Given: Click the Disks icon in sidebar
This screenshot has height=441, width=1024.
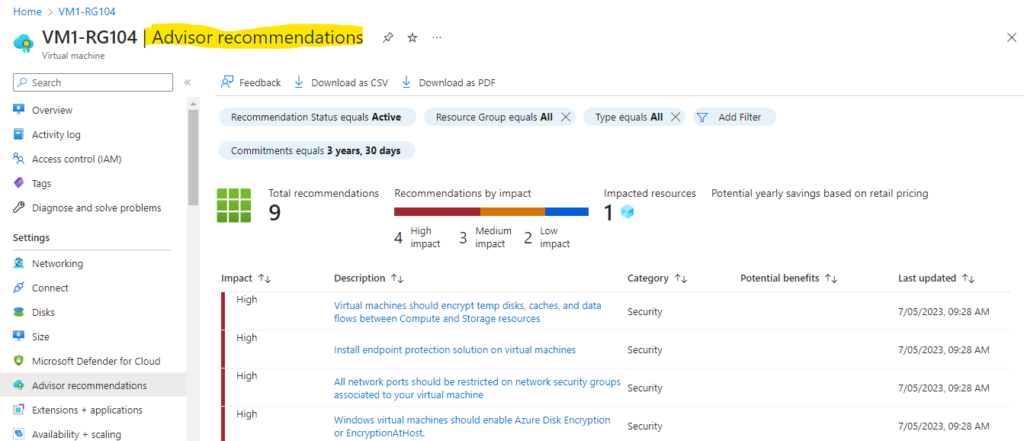Looking at the screenshot, I should pos(19,312).
